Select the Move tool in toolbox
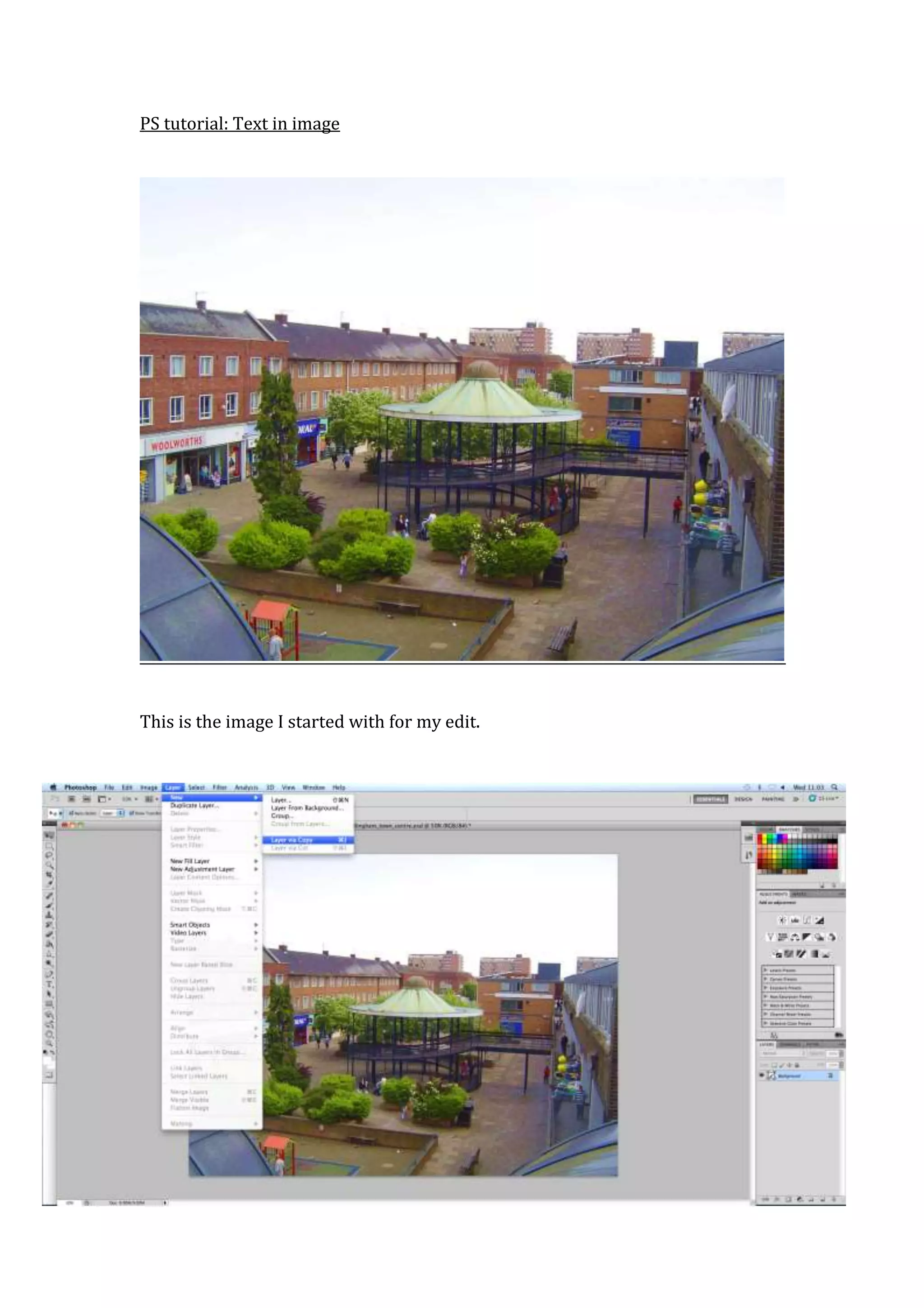 50,835
